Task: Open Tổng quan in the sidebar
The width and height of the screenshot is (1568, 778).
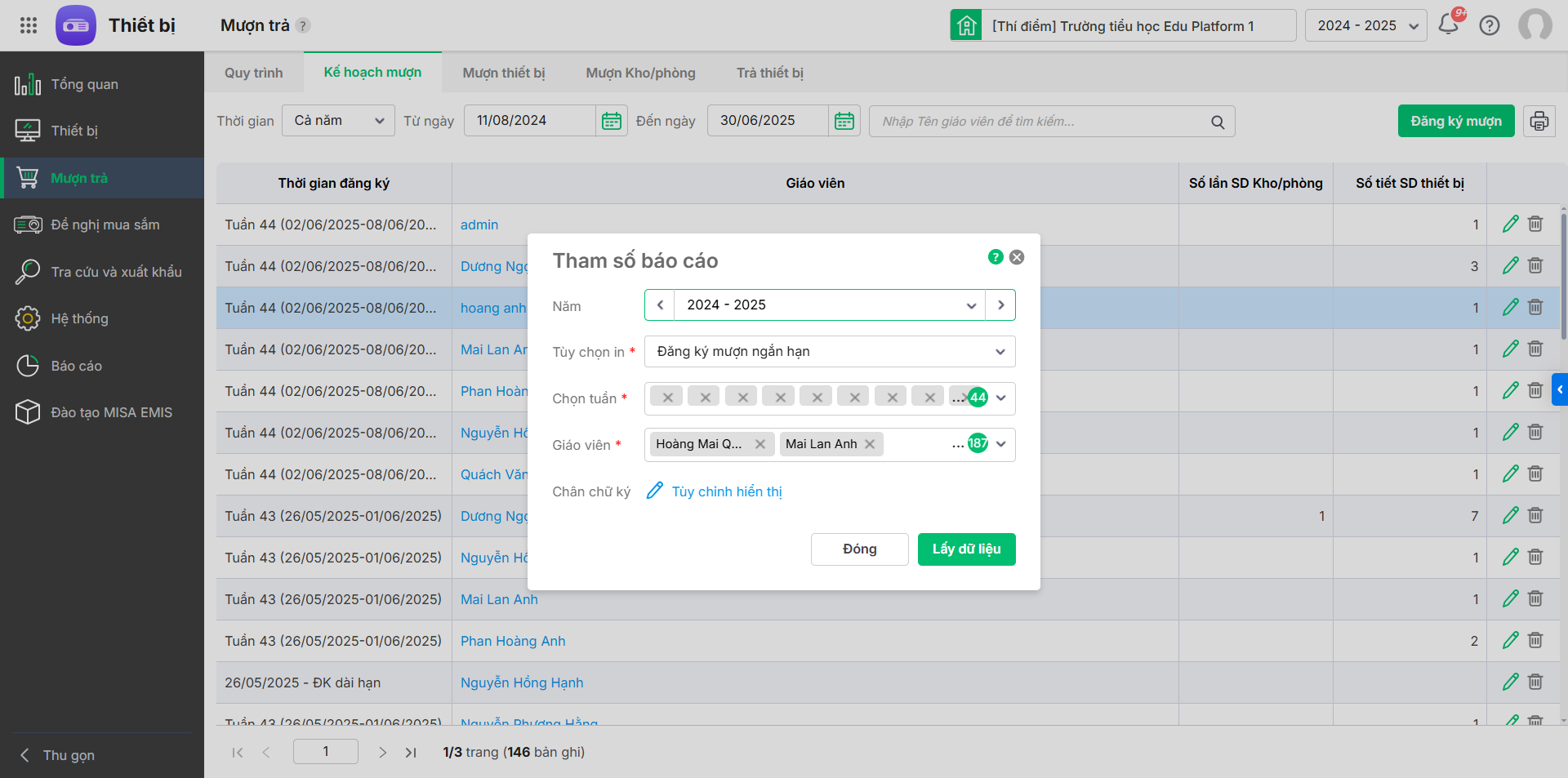Action: coord(102,84)
